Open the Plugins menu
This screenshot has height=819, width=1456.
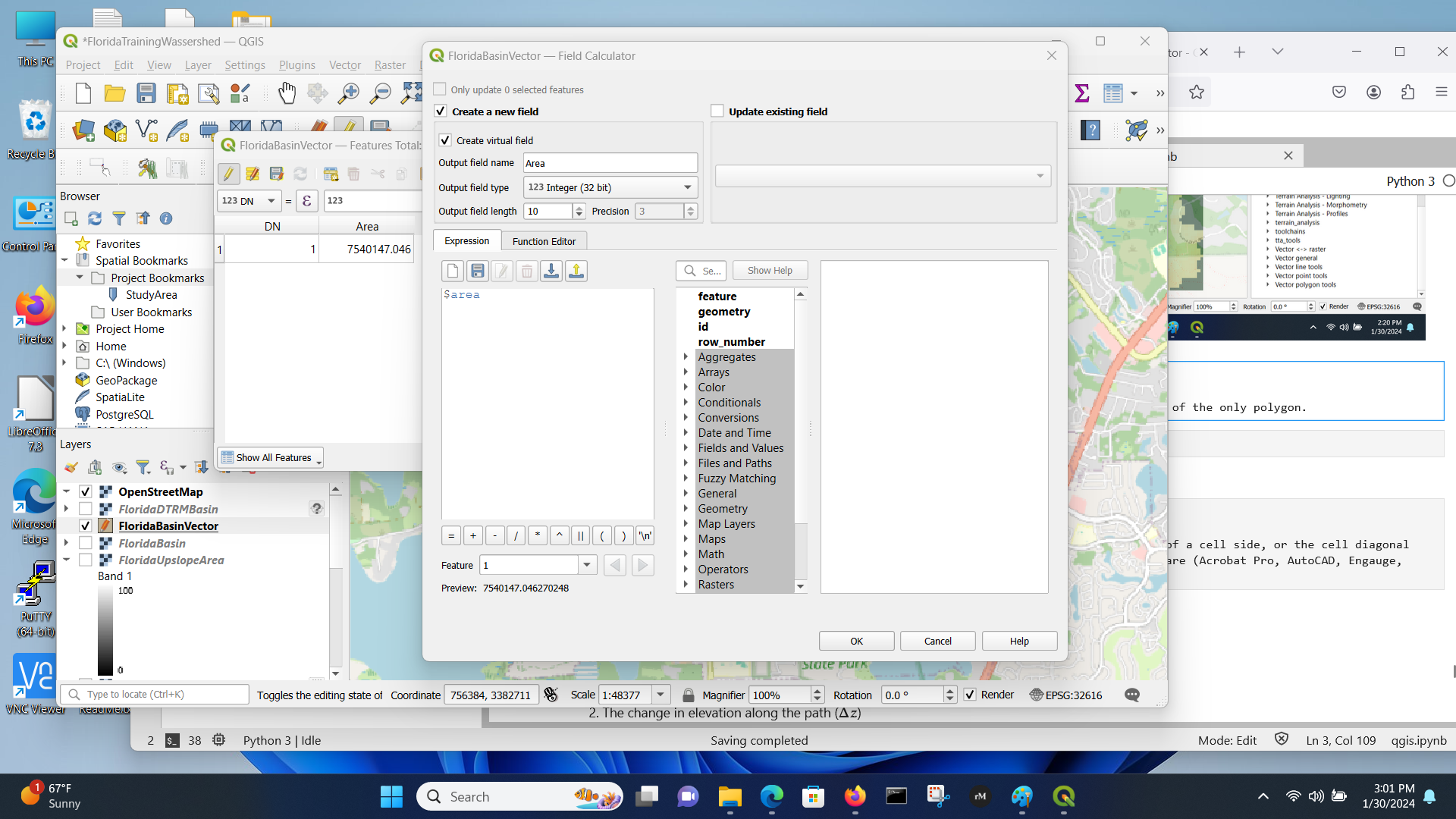point(297,65)
